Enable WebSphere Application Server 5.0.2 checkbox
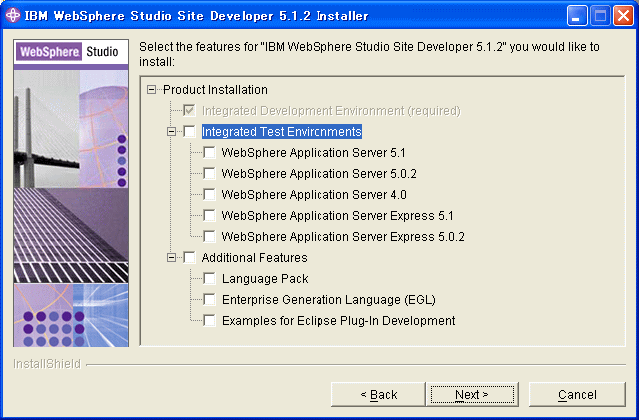This screenshot has width=639, height=420. [209, 174]
